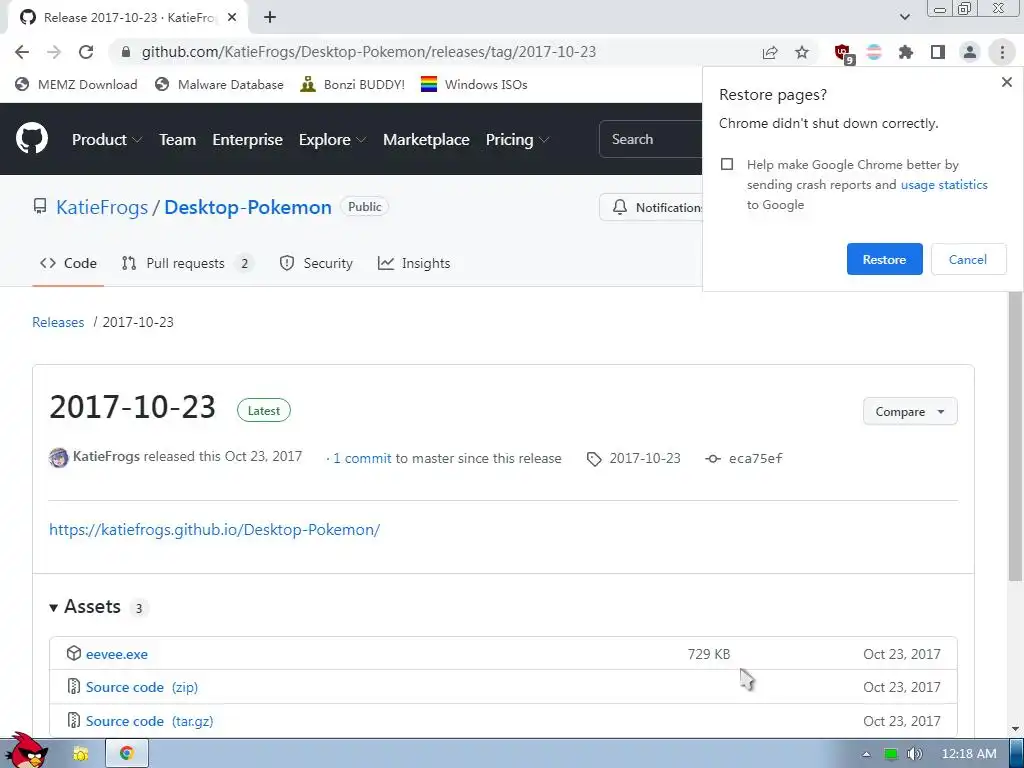Show hidden tray icons arrow
Image resolution: width=1024 pixels, height=768 pixels.
pos(866,754)
